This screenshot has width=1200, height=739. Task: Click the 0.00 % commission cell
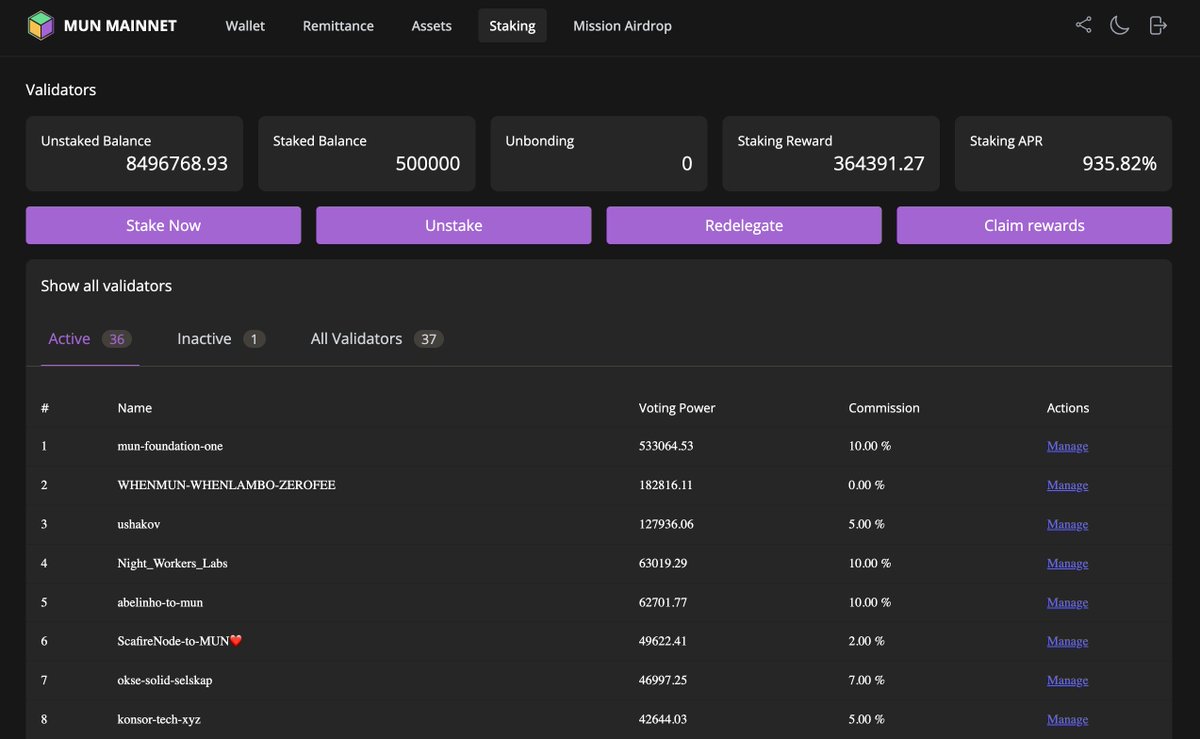866,485
